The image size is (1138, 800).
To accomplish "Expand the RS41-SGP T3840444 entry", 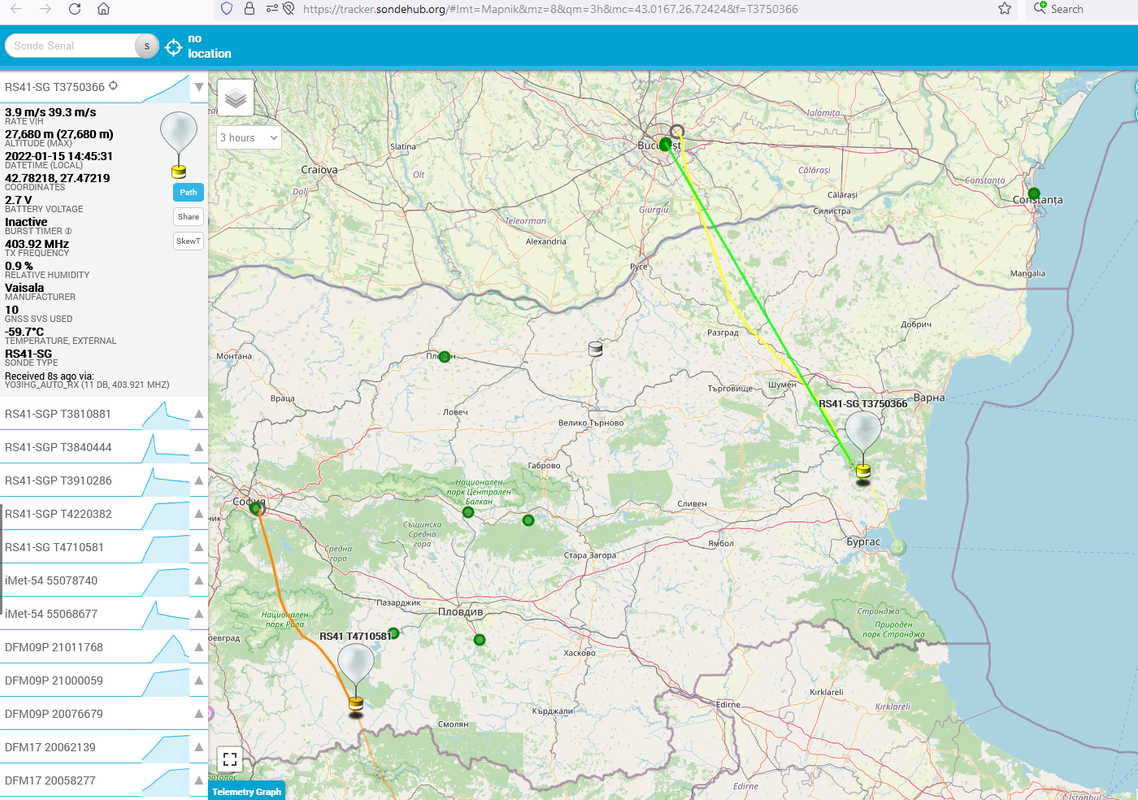I will 199,447.
